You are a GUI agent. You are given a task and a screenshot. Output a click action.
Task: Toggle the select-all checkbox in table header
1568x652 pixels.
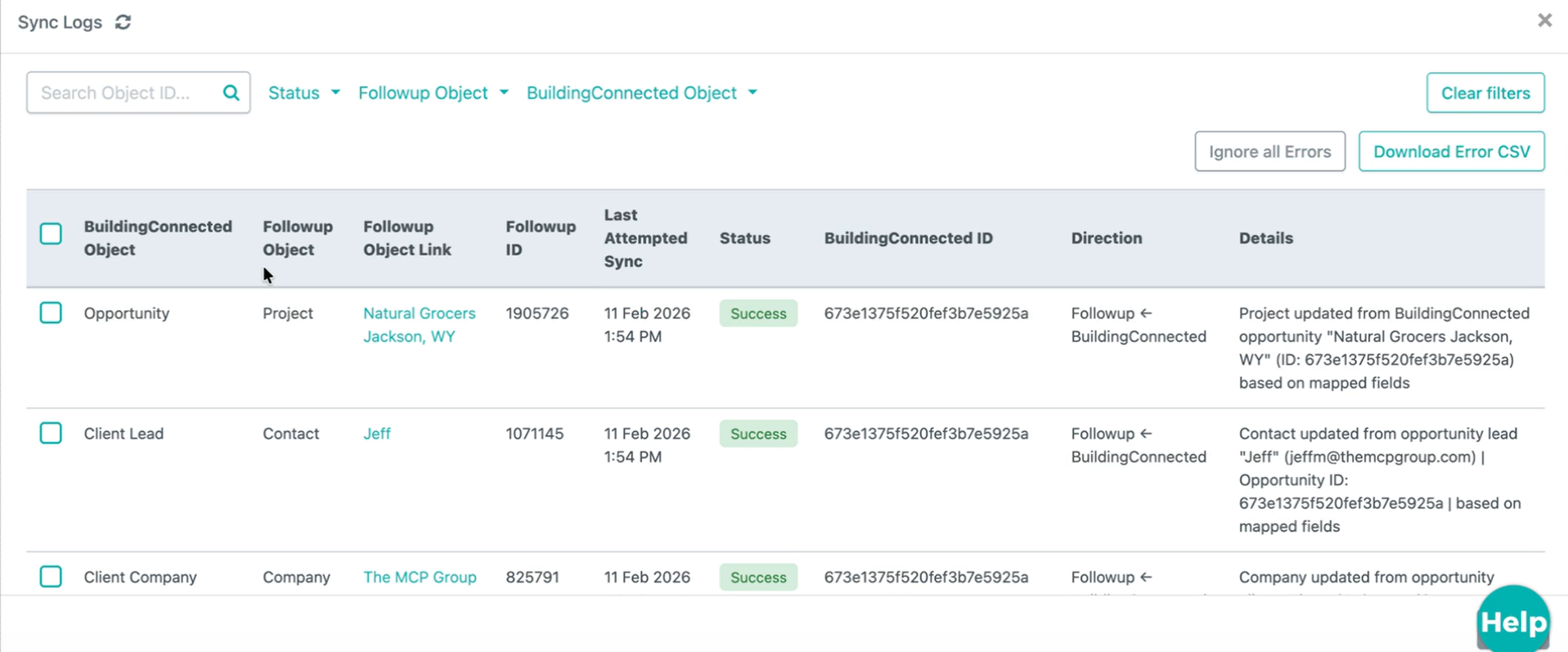coord(51,234)
